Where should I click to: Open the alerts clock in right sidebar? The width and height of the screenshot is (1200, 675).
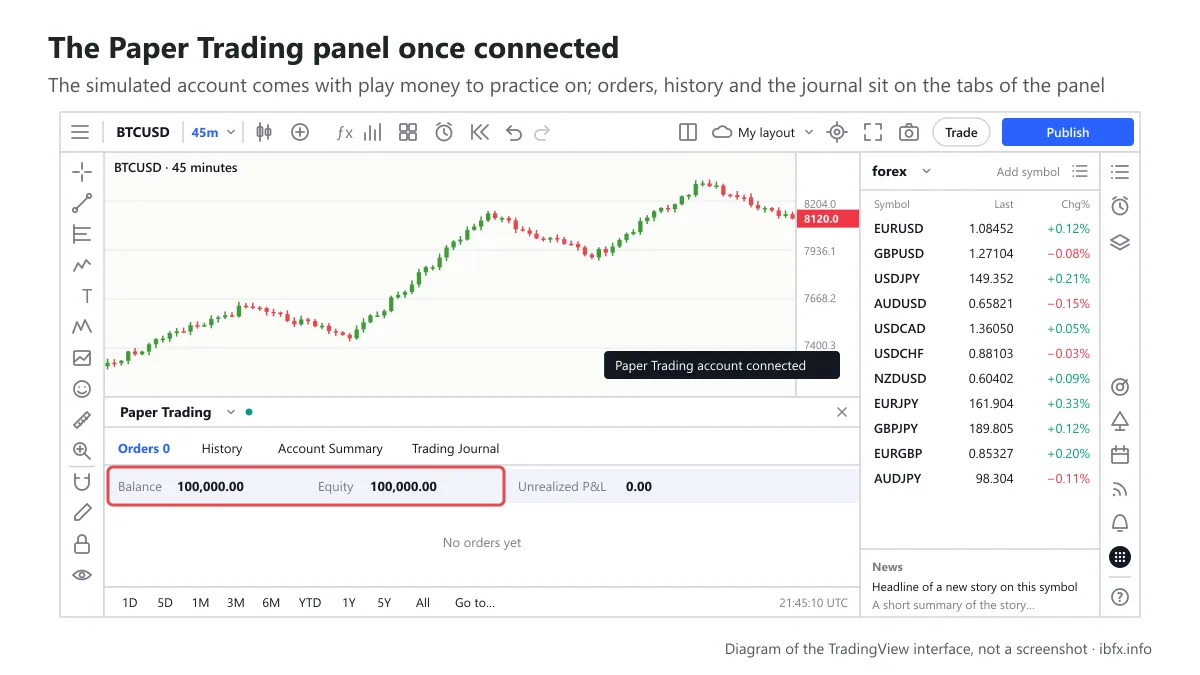pos(1120,206)
